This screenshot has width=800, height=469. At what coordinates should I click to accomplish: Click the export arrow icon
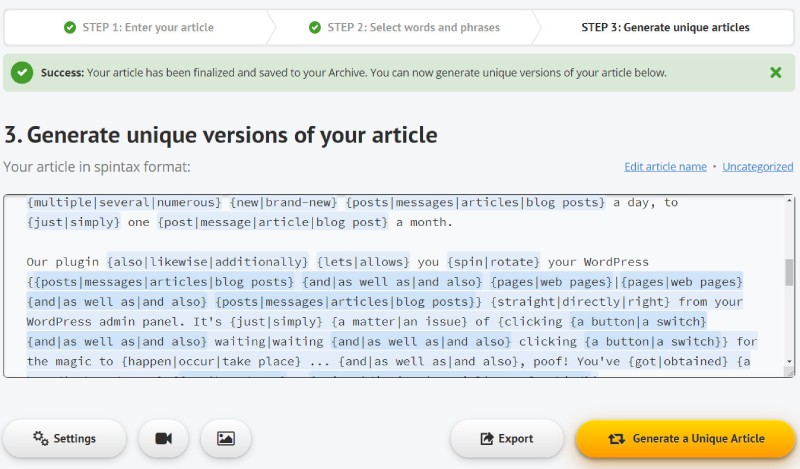(487, 438)
